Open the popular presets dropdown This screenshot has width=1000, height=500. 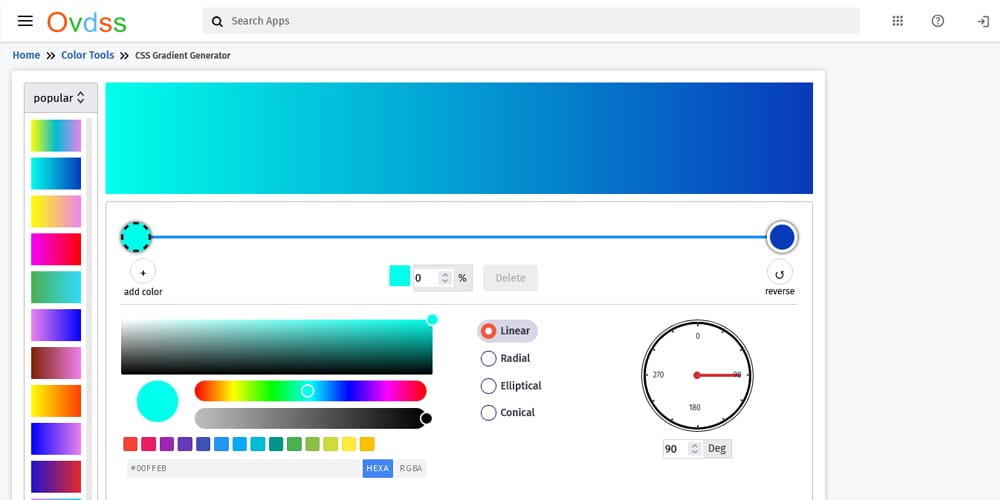click(x=60, y=98)
